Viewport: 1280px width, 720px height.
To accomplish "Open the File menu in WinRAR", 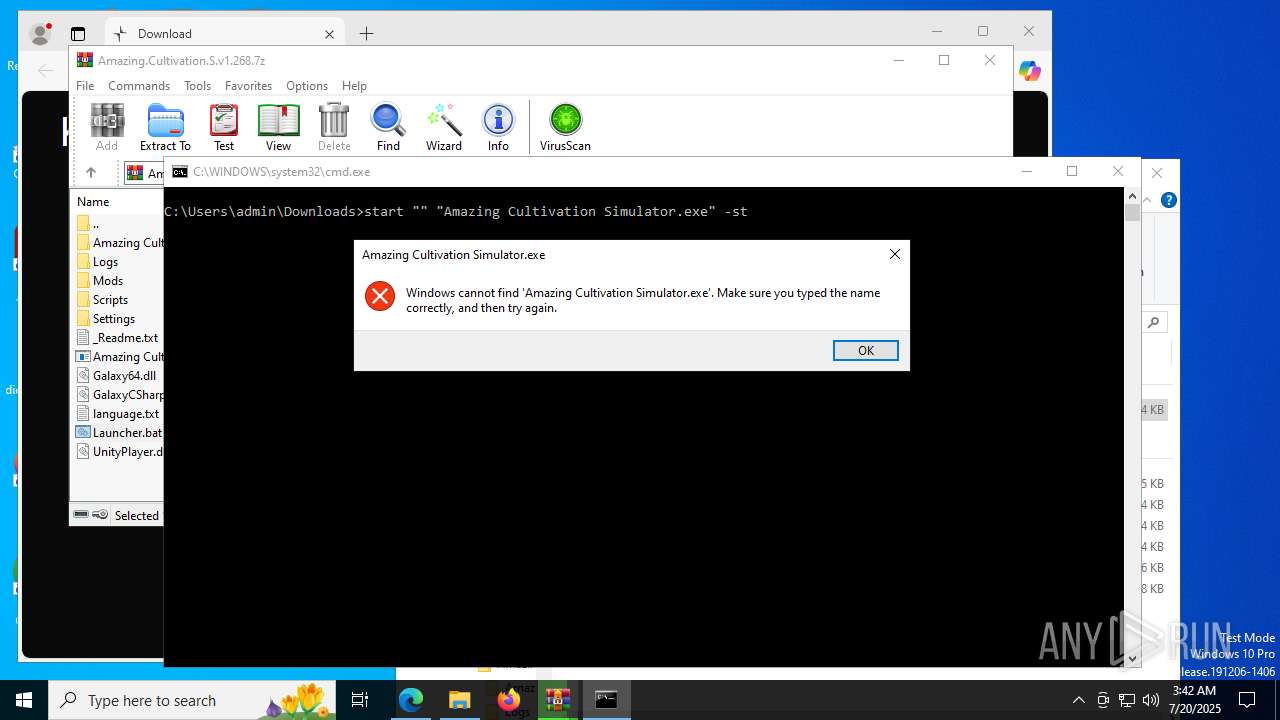I will pos(85,86).
